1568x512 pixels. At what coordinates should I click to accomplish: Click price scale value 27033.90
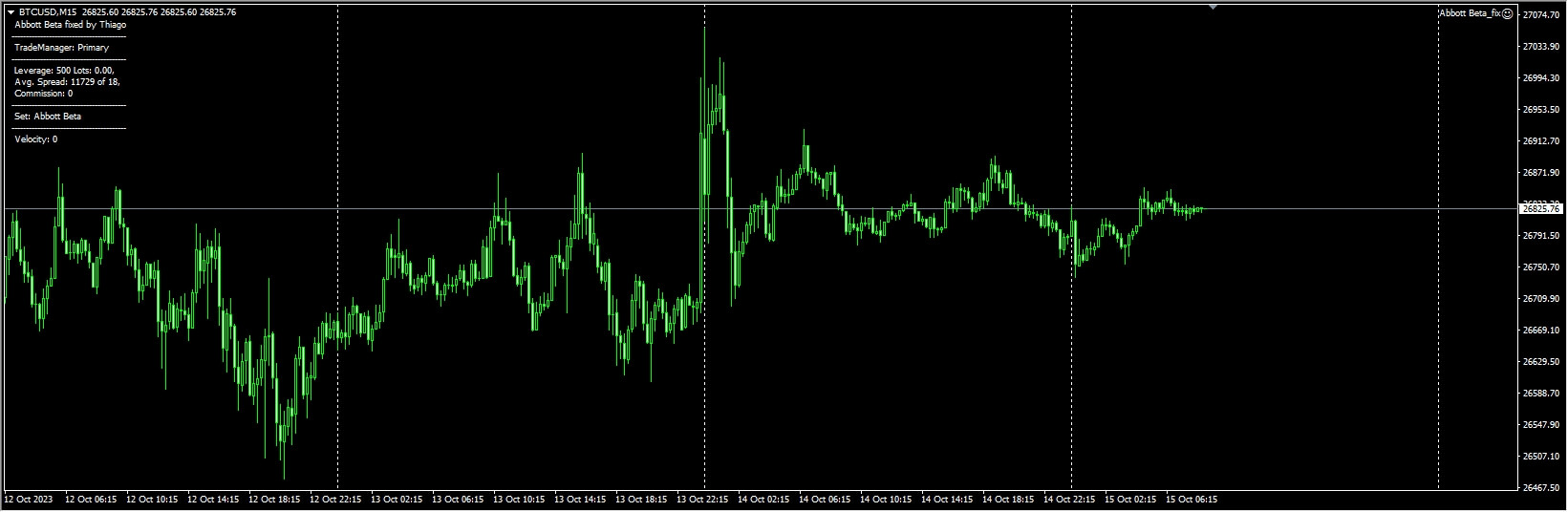coord(1541,46)
